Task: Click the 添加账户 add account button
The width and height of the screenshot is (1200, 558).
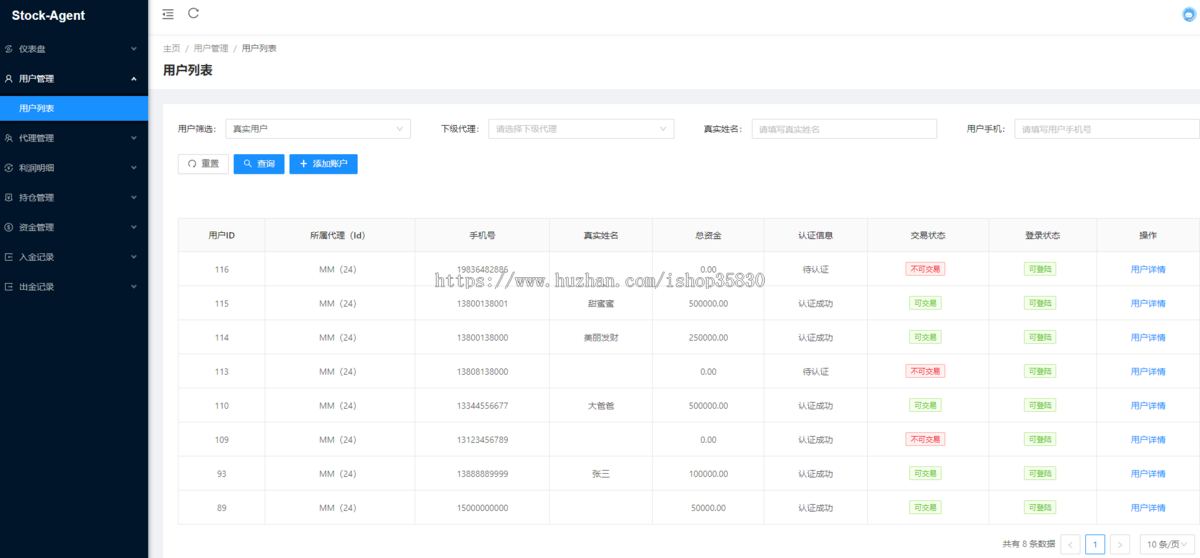Action: 324,164
